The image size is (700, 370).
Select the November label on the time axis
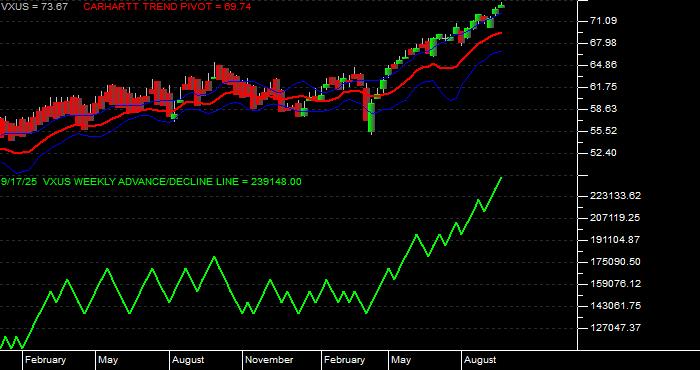(x=269, y=360)
